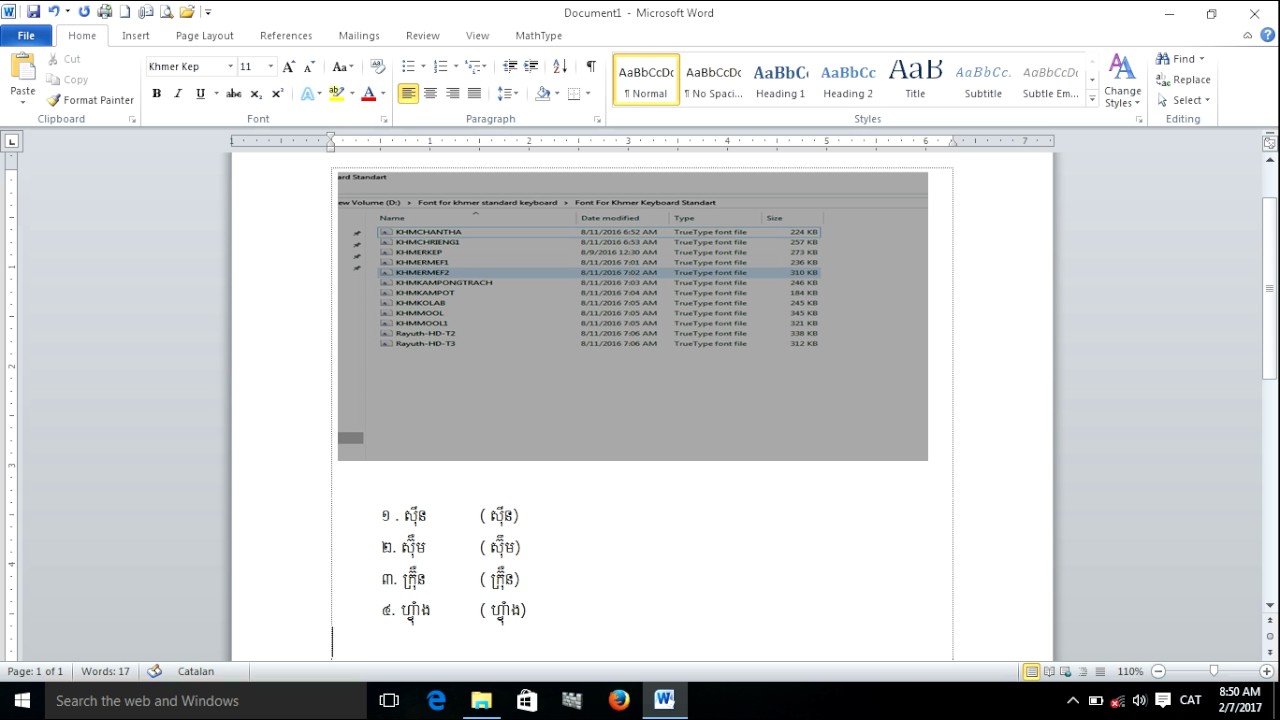Click the embedded font folder screenshot image
Image resolution: width=1280 pixels, height=720 pixels.
[632, 316]
